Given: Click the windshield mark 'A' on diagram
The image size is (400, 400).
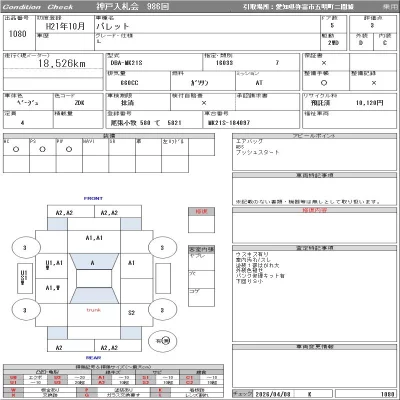Looking at the screenshot, I should 93,263.
